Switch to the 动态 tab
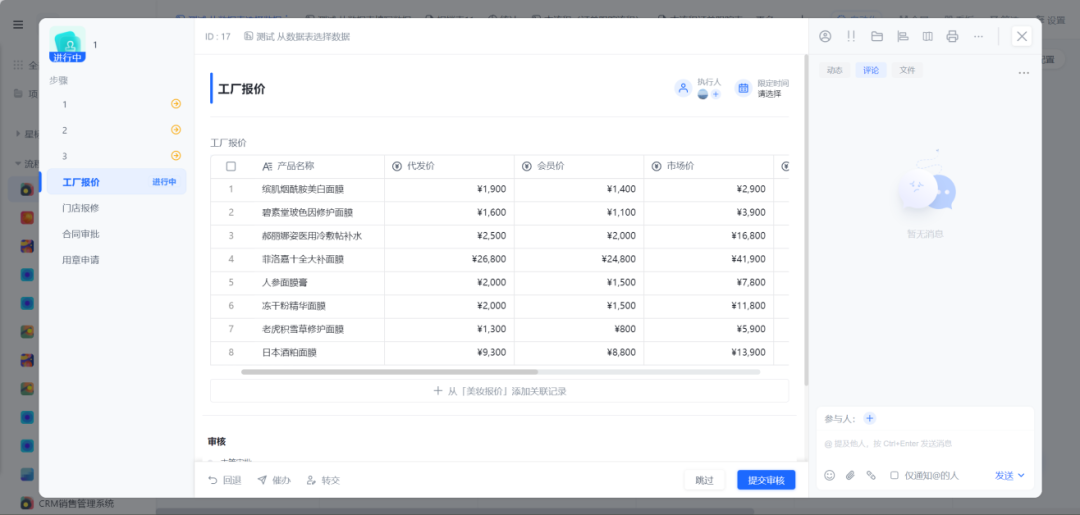1080x515 pixels. 834,70
